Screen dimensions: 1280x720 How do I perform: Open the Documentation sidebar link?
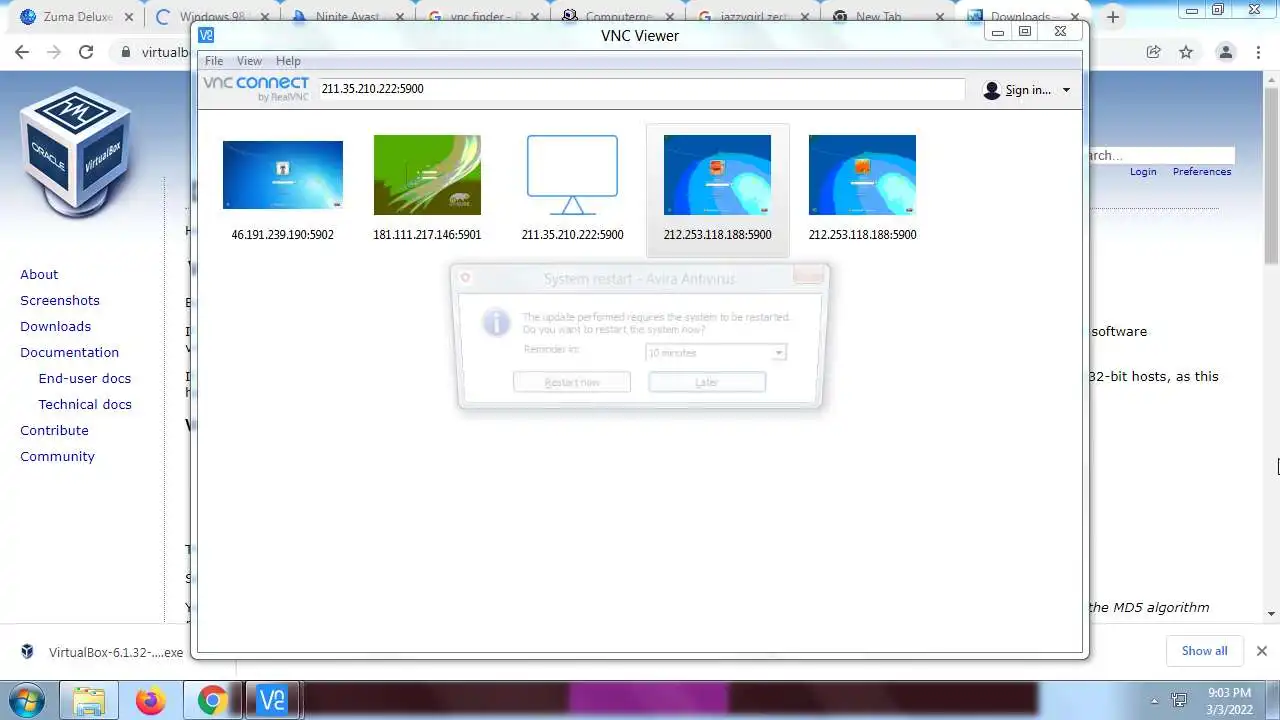point(69,352)
